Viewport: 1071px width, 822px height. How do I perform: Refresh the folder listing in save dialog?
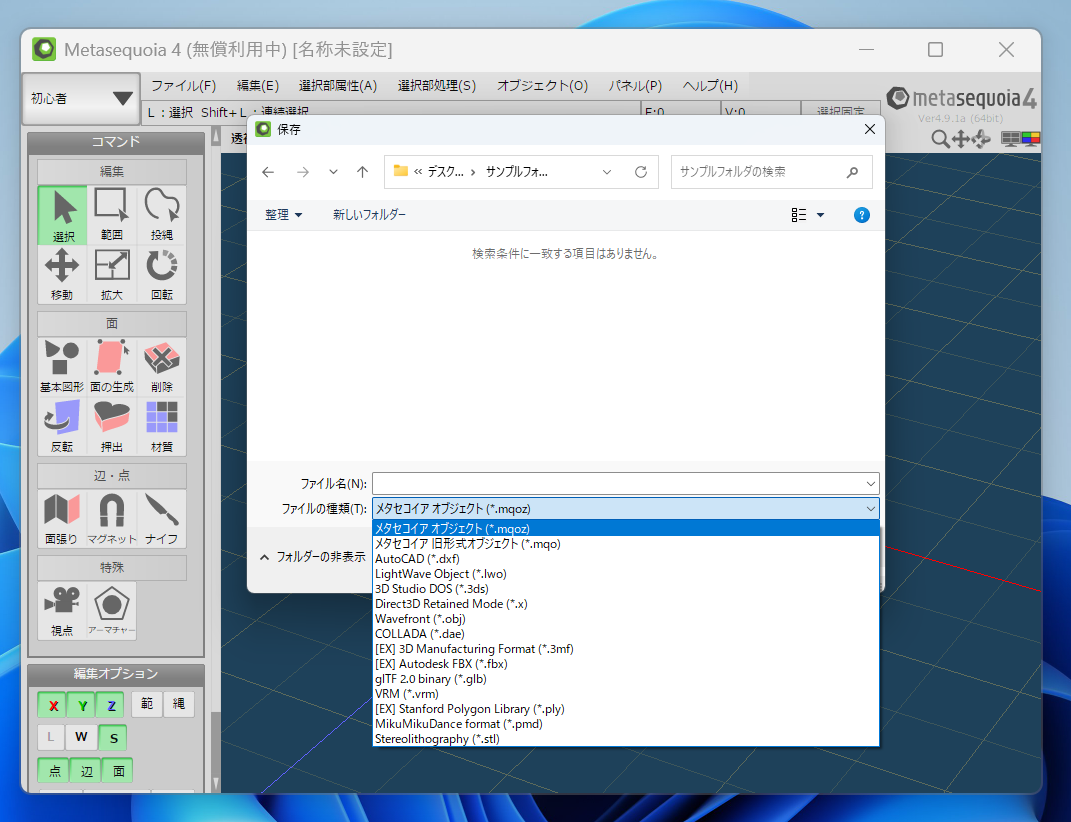641,172
